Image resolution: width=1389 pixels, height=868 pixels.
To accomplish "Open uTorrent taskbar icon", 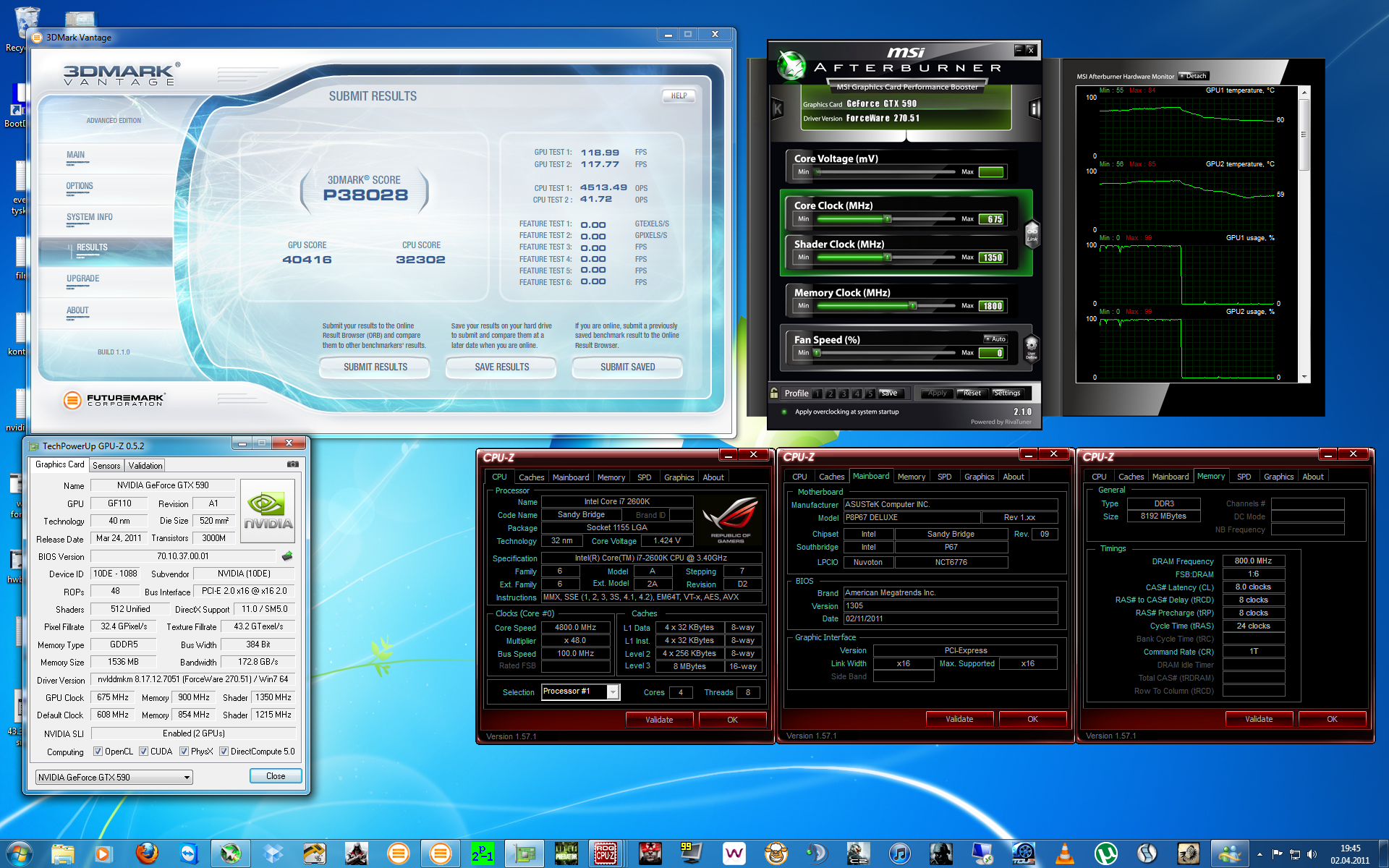I will 1106,854.
